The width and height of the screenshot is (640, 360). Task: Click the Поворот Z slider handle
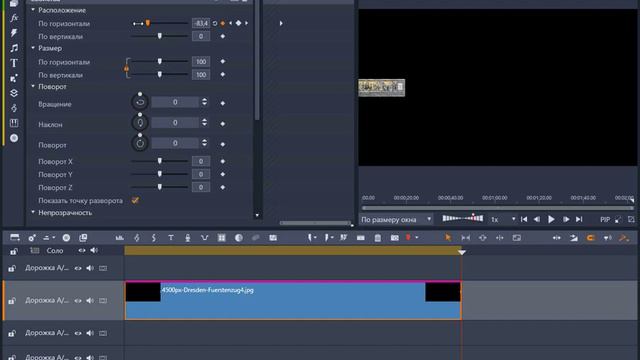pos(160,187)
